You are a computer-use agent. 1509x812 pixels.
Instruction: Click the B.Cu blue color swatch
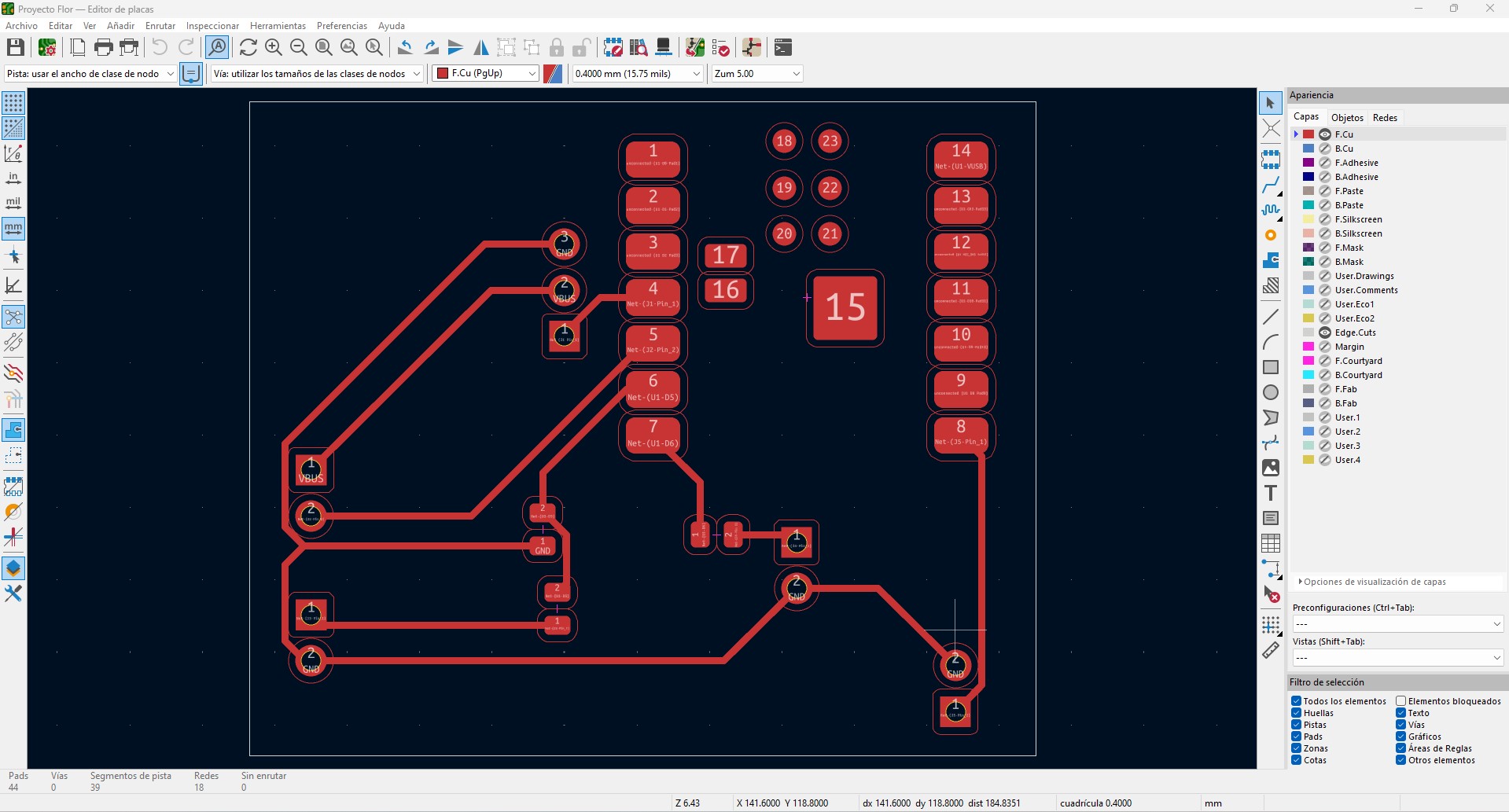point(1308,149)
